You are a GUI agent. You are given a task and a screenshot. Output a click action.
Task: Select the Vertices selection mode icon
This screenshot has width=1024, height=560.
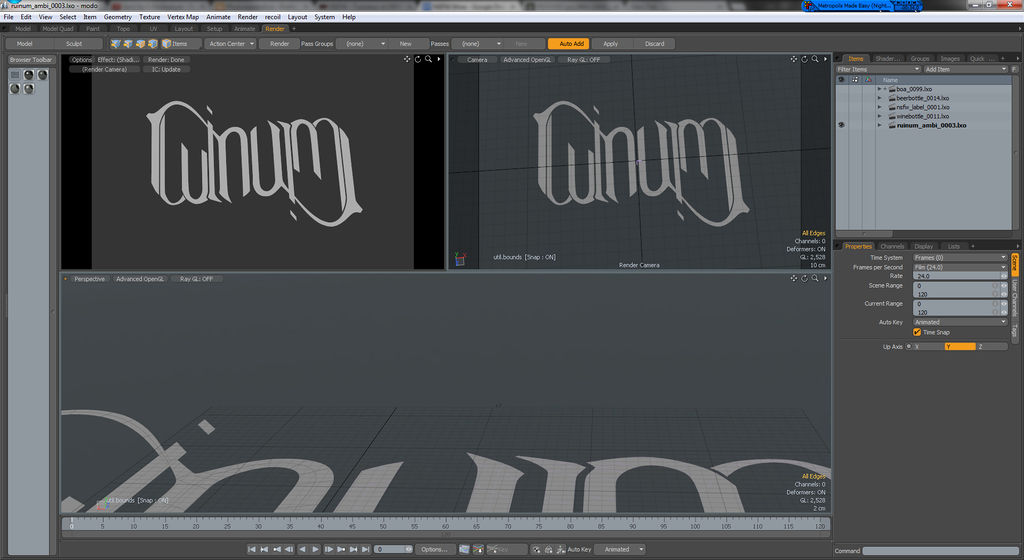(116, 44)
